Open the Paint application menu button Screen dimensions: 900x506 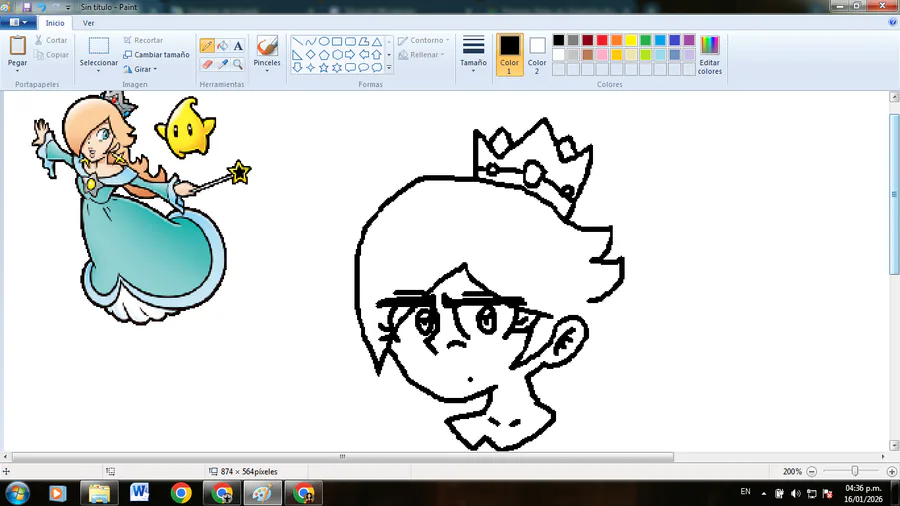[18, 22]
